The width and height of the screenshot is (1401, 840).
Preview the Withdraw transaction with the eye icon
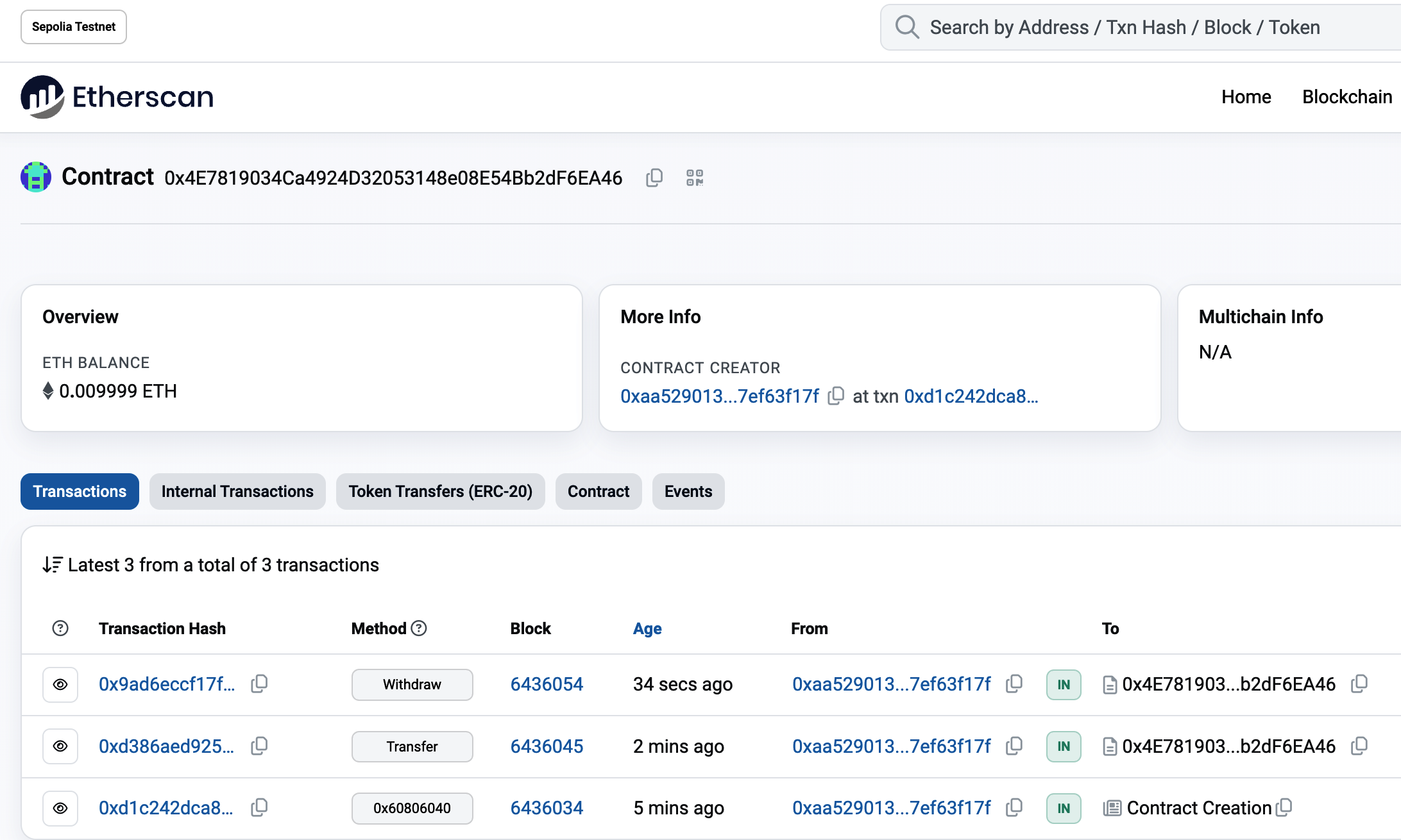[60, 684]
